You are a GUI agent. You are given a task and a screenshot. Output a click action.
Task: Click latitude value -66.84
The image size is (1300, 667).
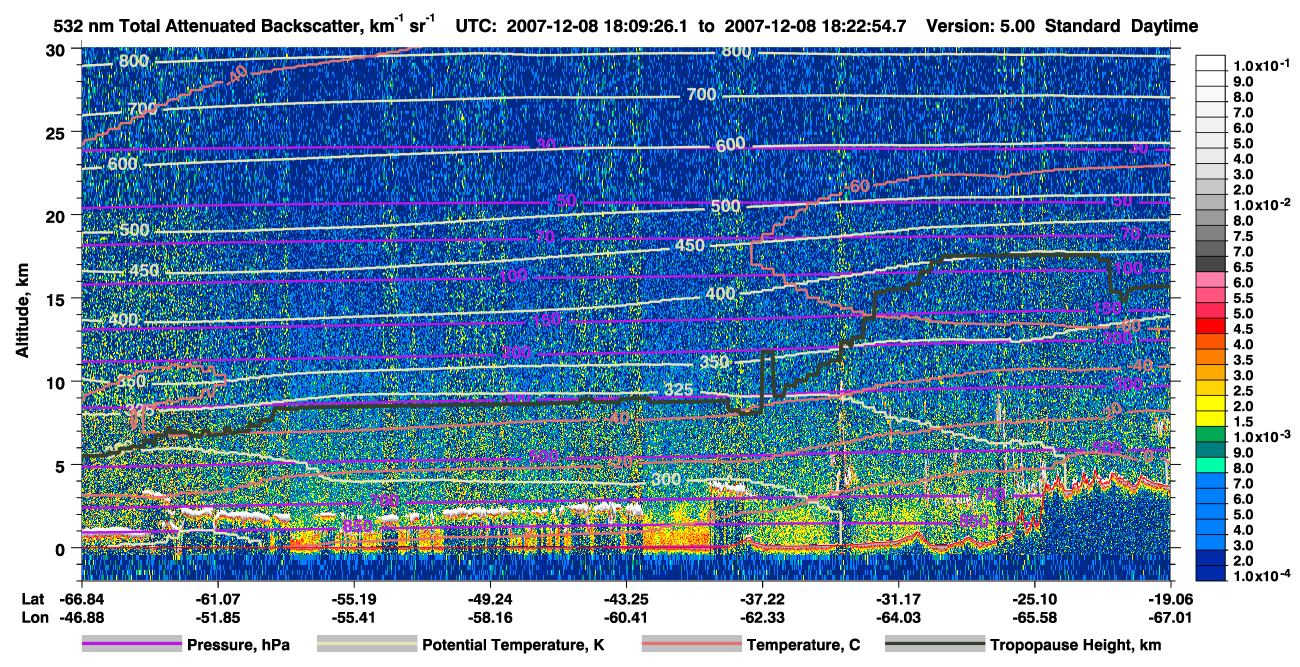pyautogui.click(x=82, y=598)
